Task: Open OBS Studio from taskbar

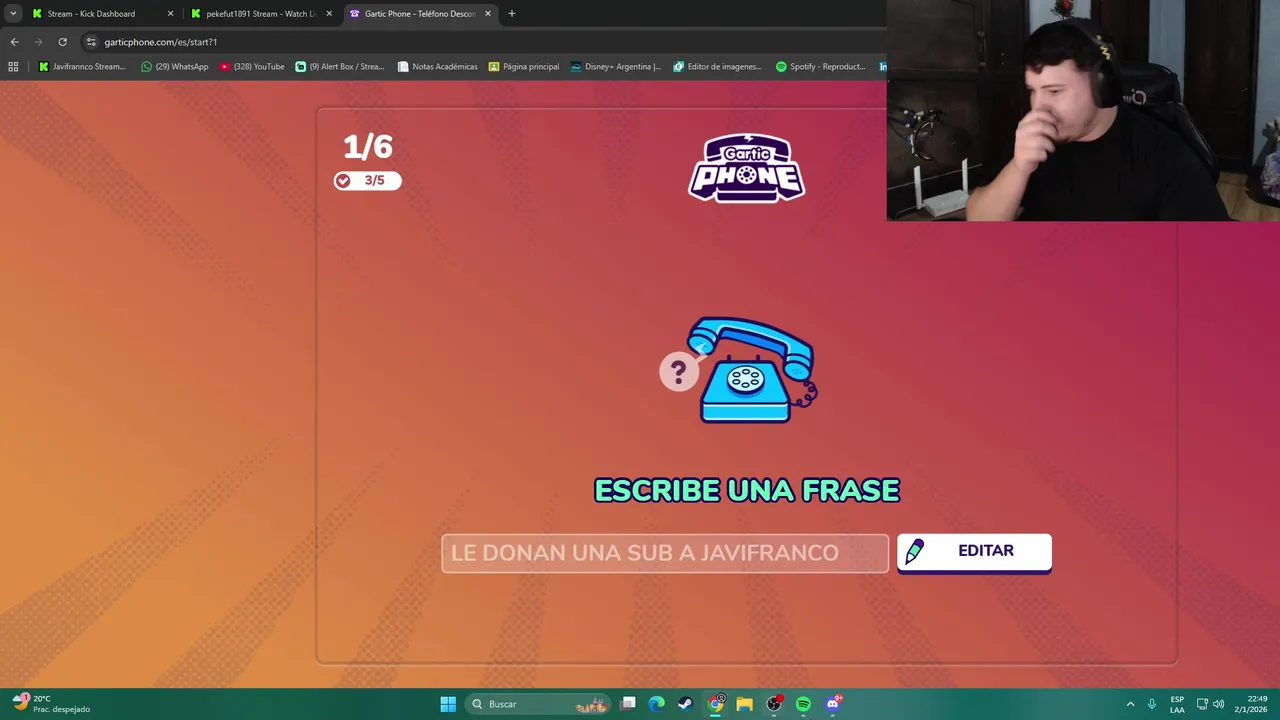Action: [x=774, y=704]
